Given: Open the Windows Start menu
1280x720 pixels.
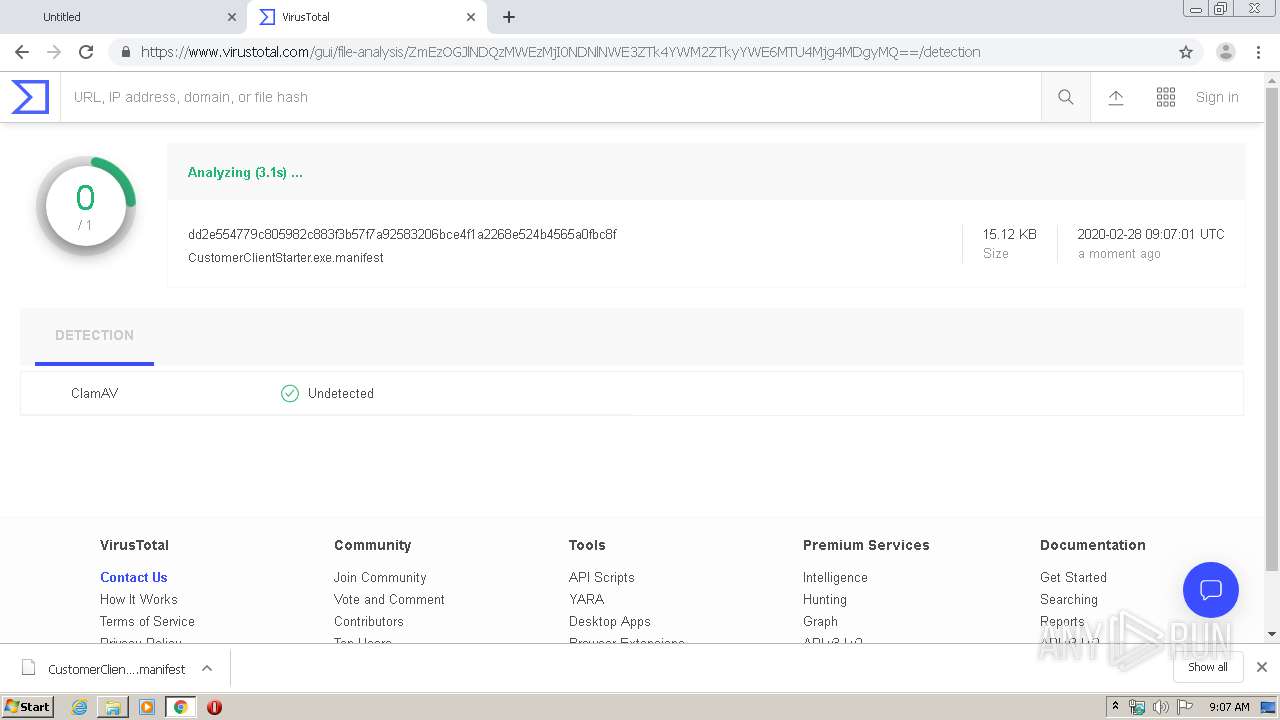Looking at the screenshot, I should [27, 707].
